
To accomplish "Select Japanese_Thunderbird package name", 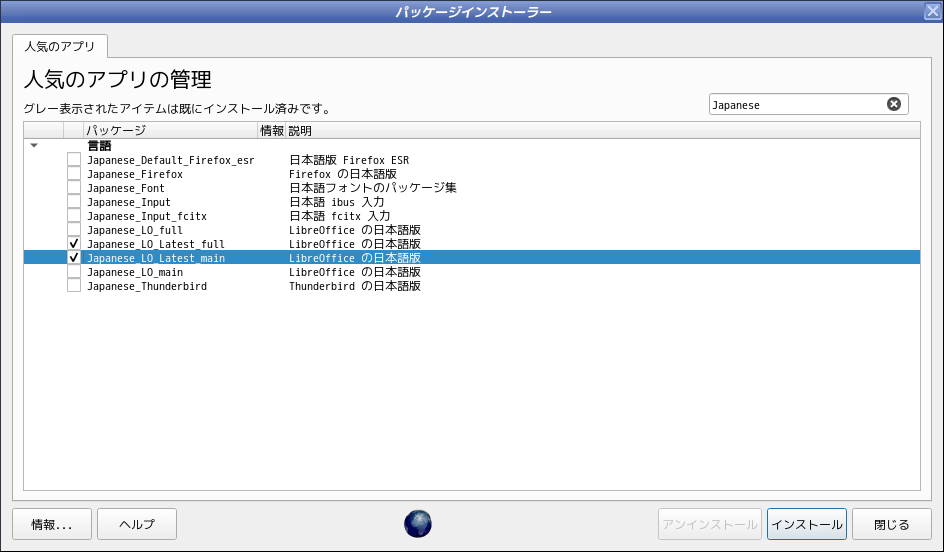I will [147, 286].
